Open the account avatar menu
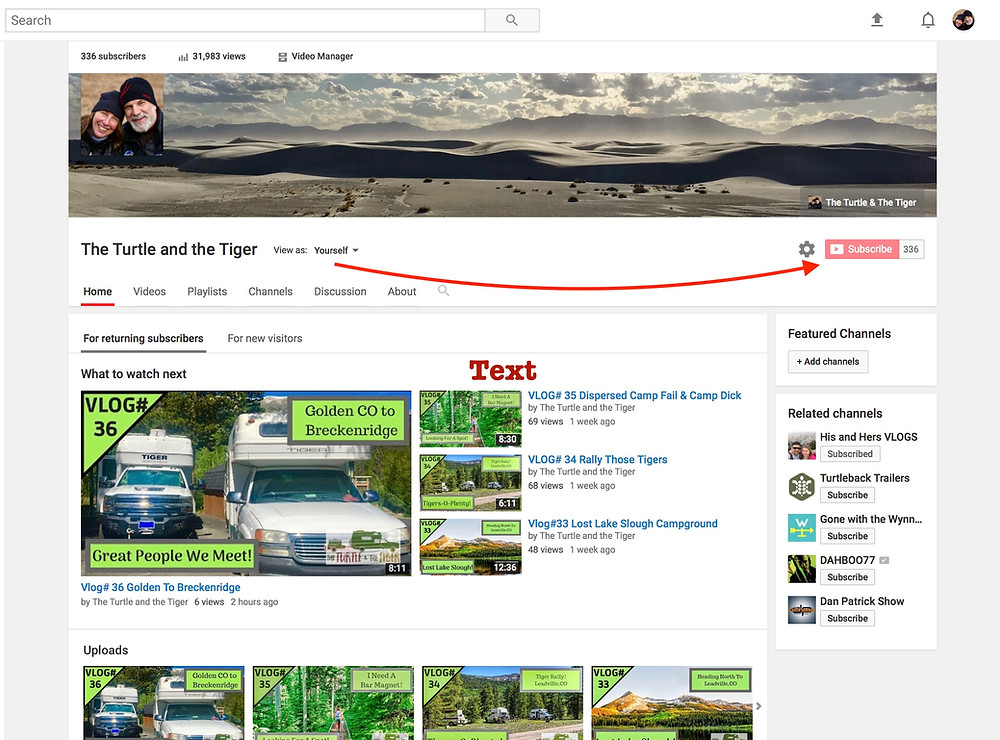 coord(963,20)
